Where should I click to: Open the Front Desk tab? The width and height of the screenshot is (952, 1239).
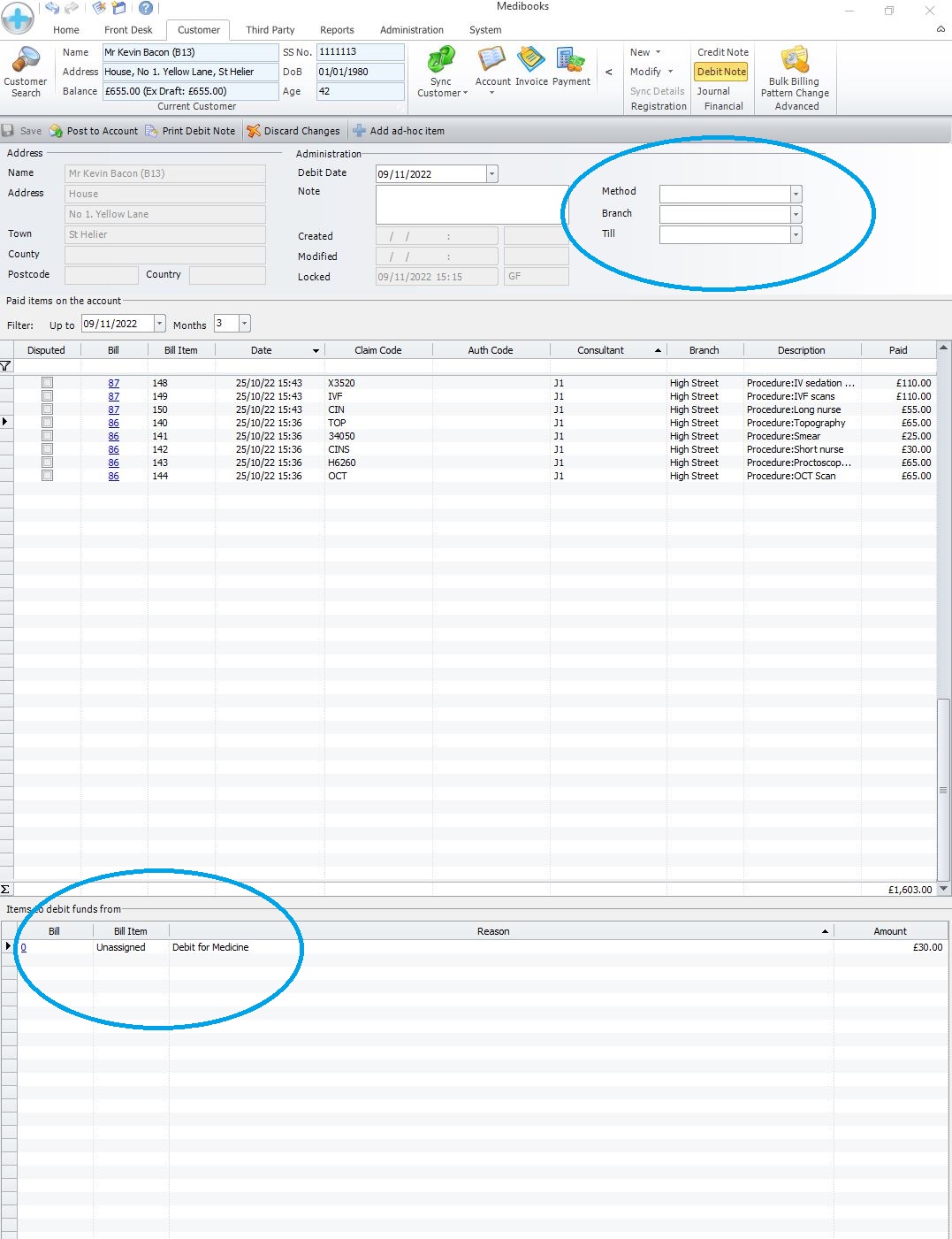(x=128, y=30)
